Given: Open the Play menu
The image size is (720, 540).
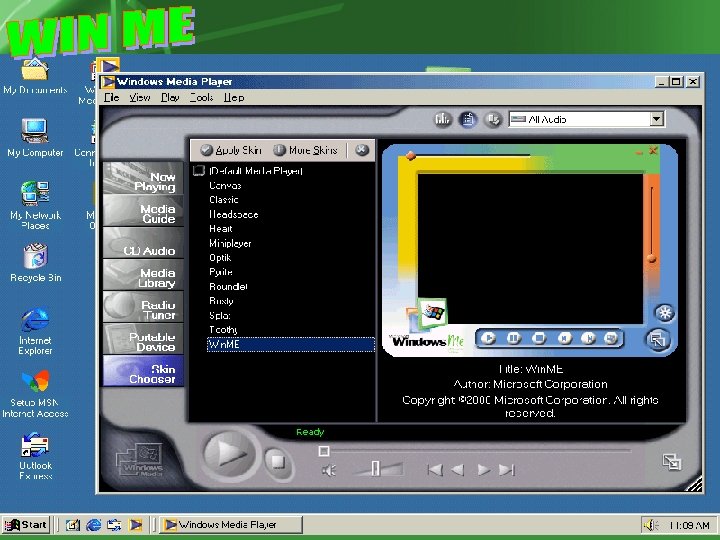Looking at the screenshot, I should click(x=170, y=97).
